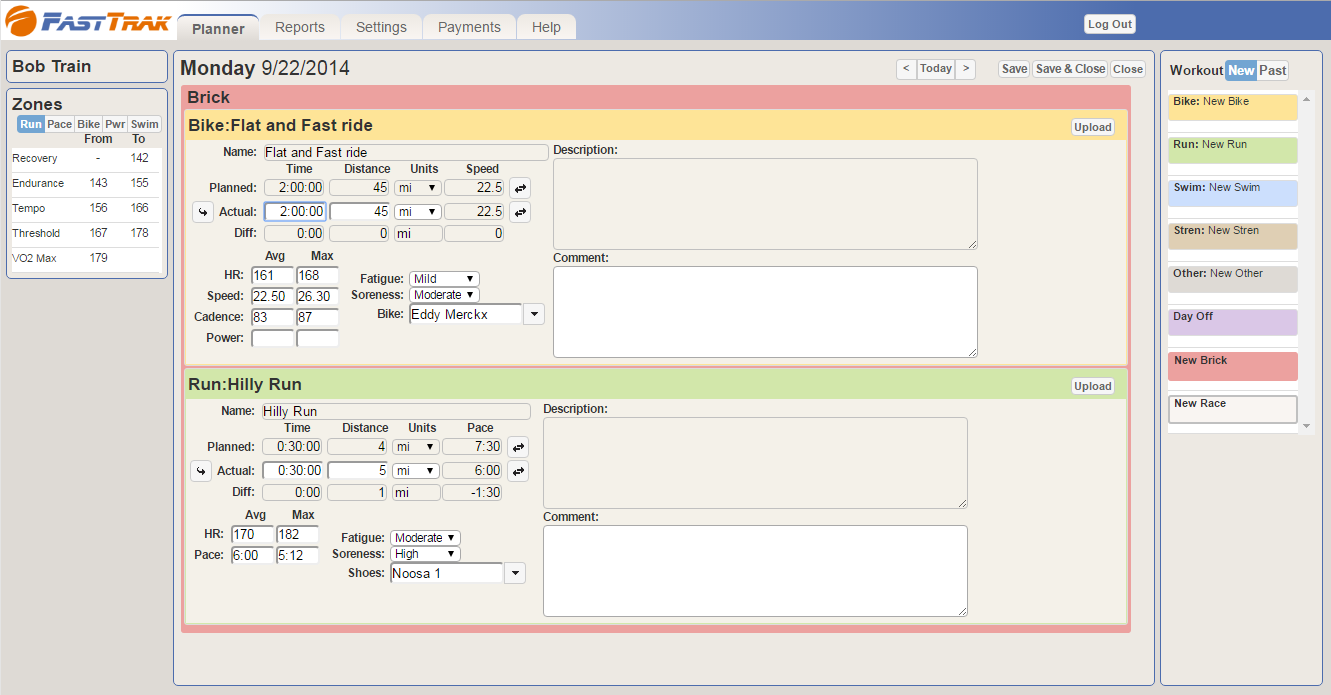The width and height of the screenshot is (1331, 695).
Task: Open the Reports tab
Action: coord(300,27)
